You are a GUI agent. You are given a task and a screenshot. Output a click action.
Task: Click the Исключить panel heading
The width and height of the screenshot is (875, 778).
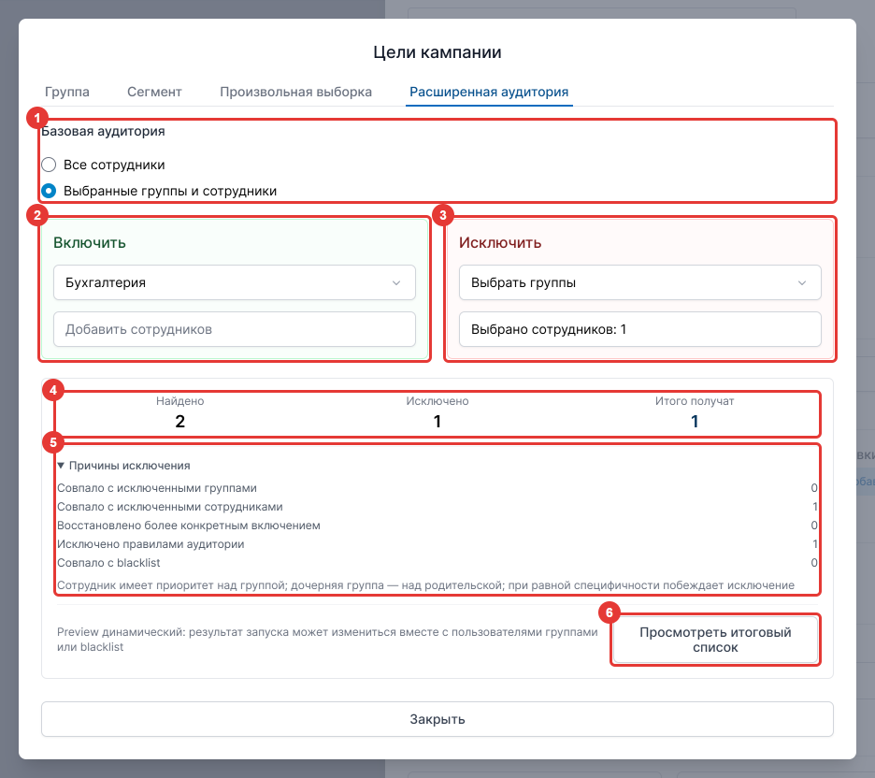500,243
